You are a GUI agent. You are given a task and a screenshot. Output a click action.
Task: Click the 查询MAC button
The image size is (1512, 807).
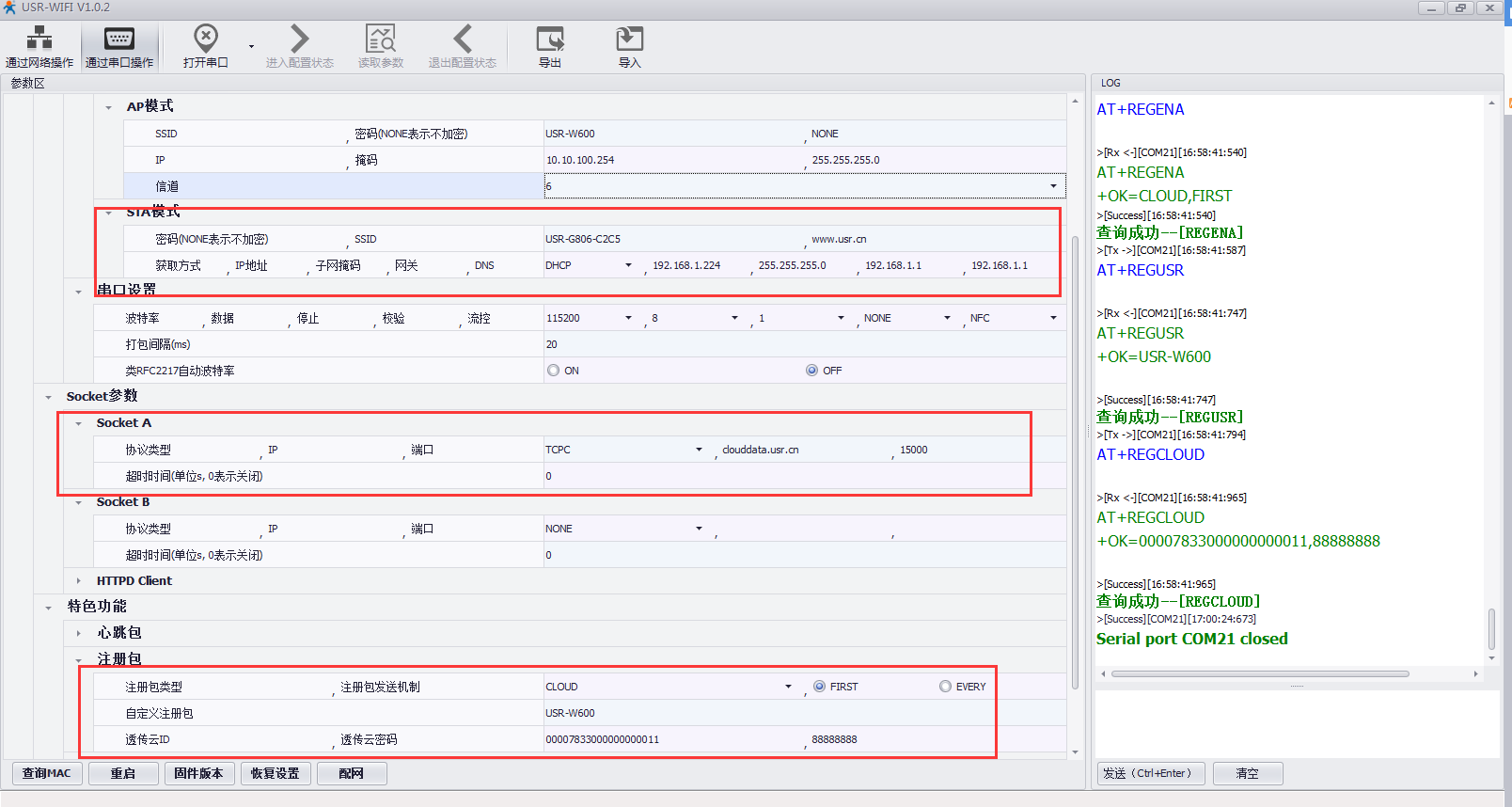point(47,773)
